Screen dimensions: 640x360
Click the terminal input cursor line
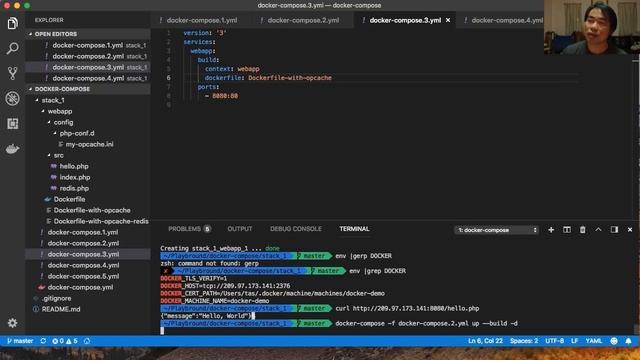[x=162, y=331]
